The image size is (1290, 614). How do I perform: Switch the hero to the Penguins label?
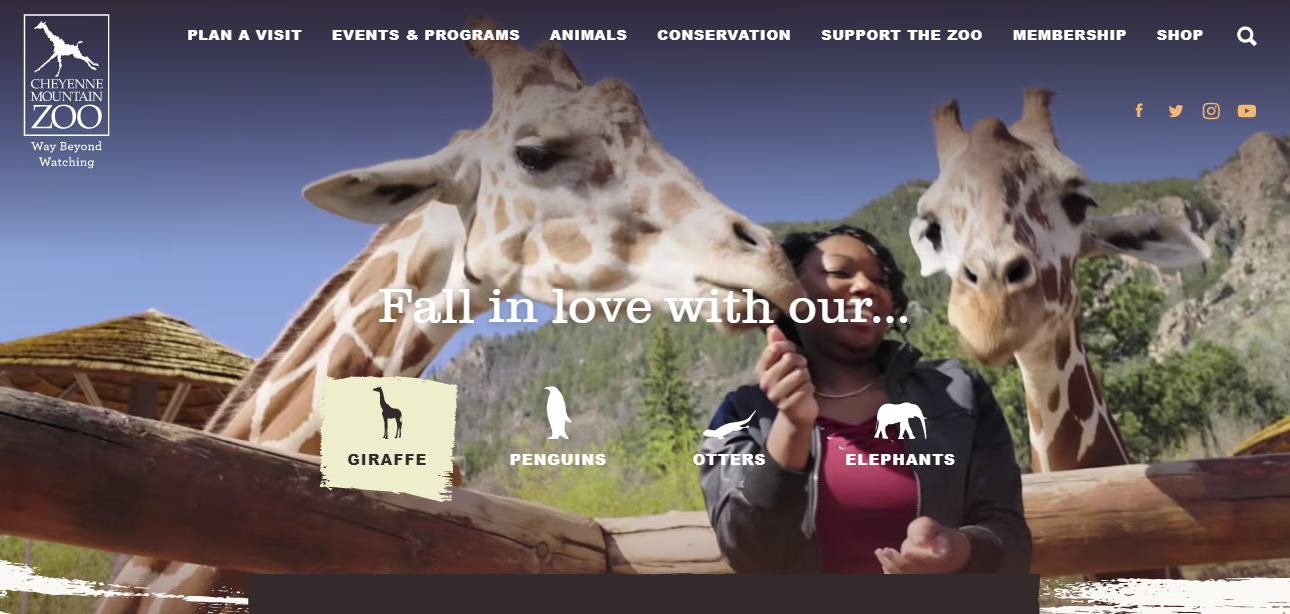coord(558,460)
